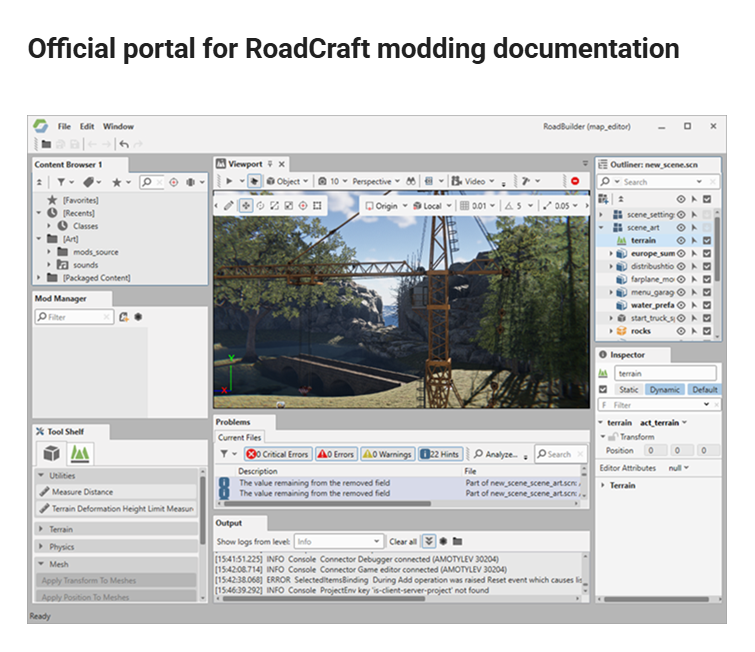Click the add object icon in Outliner
The height and width of the screenshot is (652, 755).
click(603, 198)
